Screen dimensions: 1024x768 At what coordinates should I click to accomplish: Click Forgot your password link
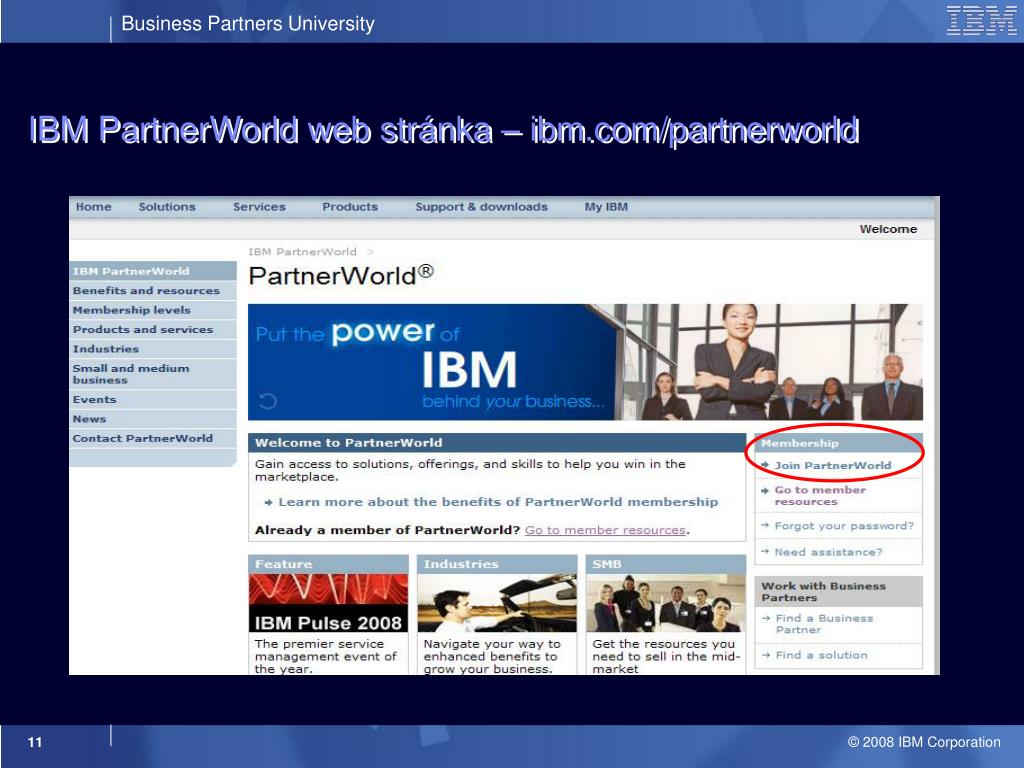(x=844, y=526)
